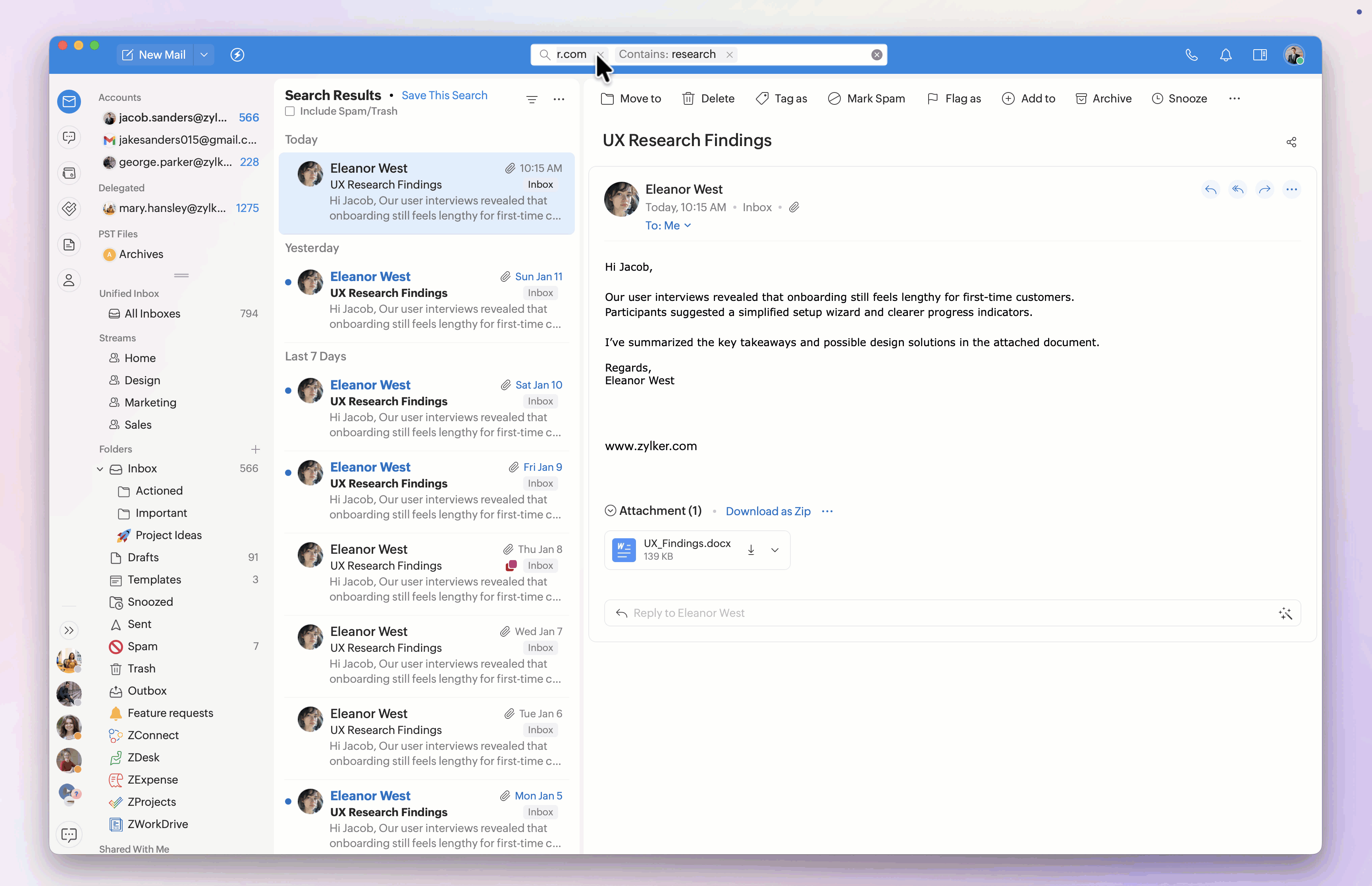Open the New Mail dropdown arrow
Image resolution: width=1372 pixels, height=886 pixels.
coord(204,55)
